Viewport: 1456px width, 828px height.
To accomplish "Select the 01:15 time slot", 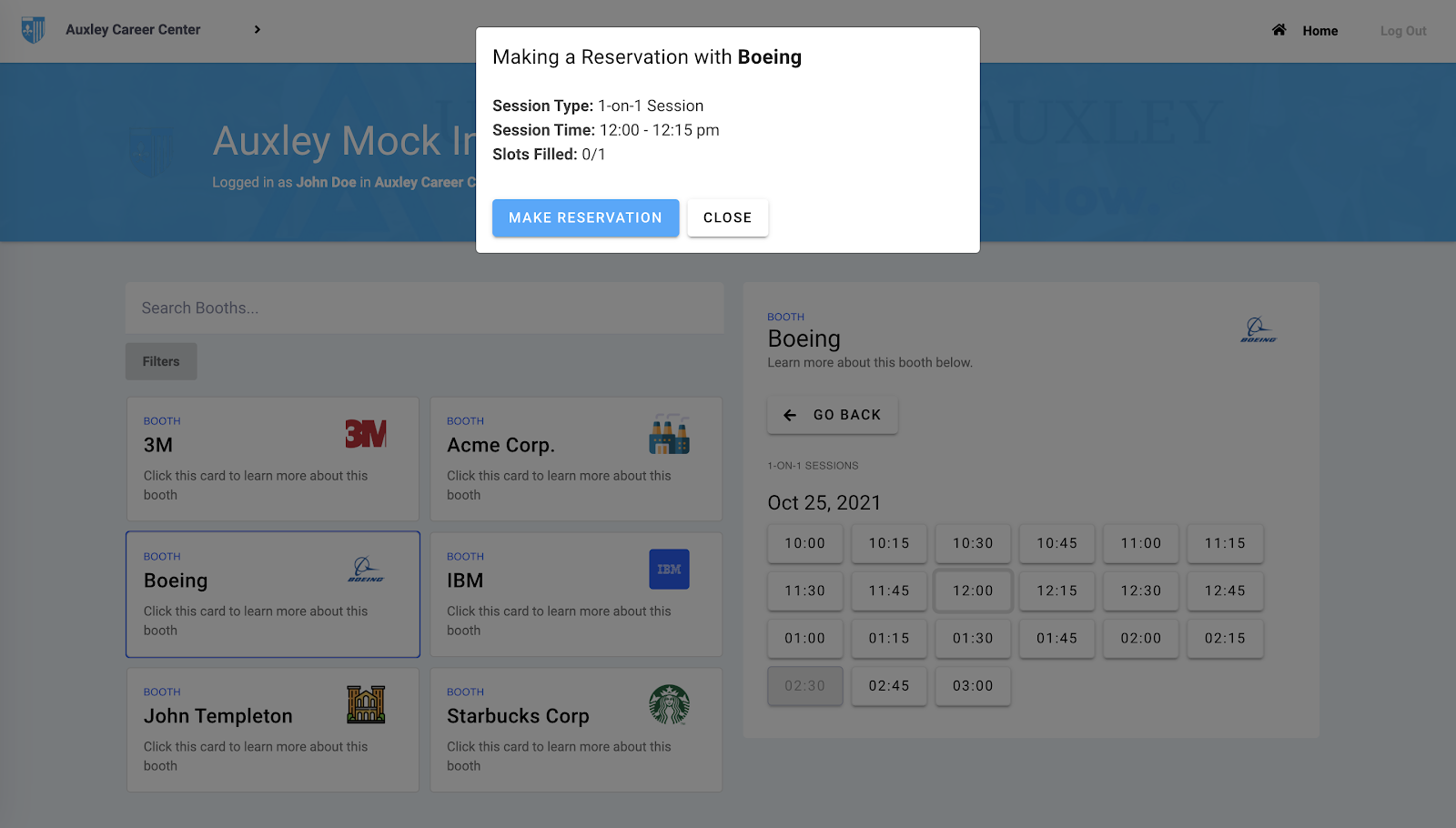I will 889,639.
